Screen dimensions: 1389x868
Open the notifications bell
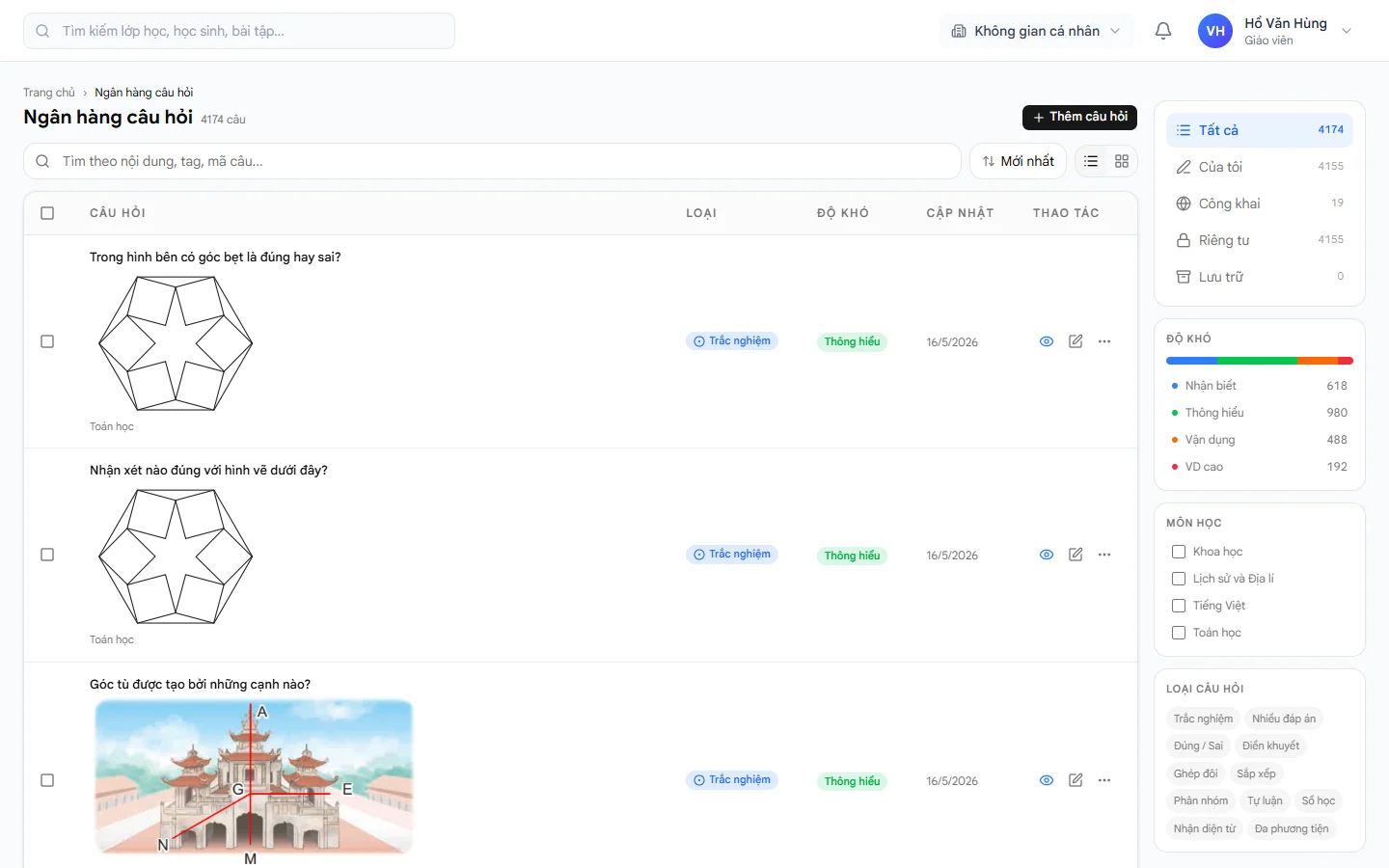click(1163, 31)
